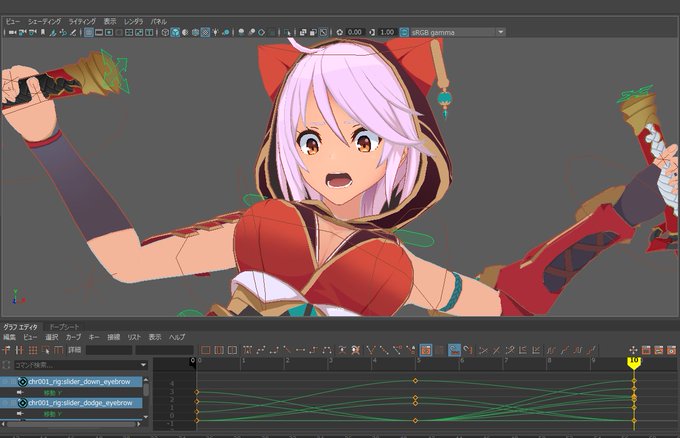Toggle isolate select icon in viewport toolbar

point(288,33)
